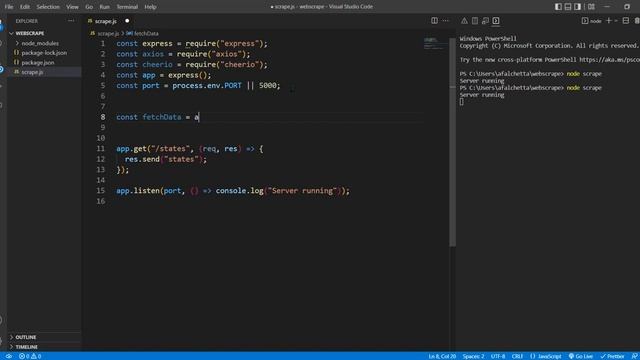Toggle secondary side bar layout icon
Image resolution: width=640 pixels, height=360 pixels.
pos(578,7)
